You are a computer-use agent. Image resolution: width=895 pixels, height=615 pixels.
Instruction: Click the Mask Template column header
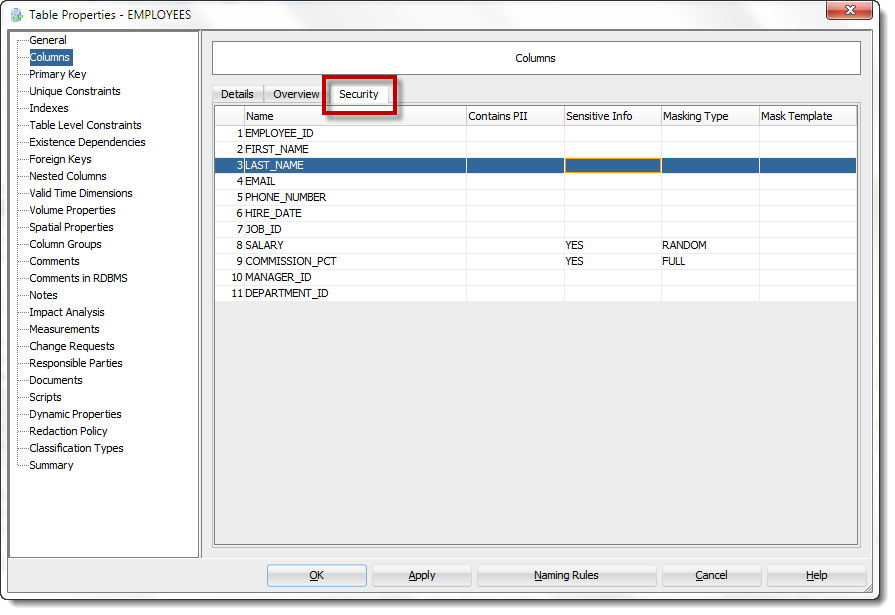[x=808, y=116]
